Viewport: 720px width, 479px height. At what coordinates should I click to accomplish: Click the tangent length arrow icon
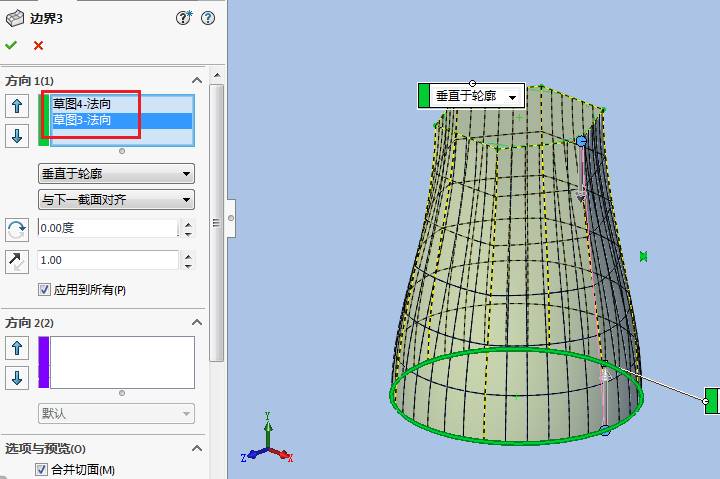tap(17, 262)
